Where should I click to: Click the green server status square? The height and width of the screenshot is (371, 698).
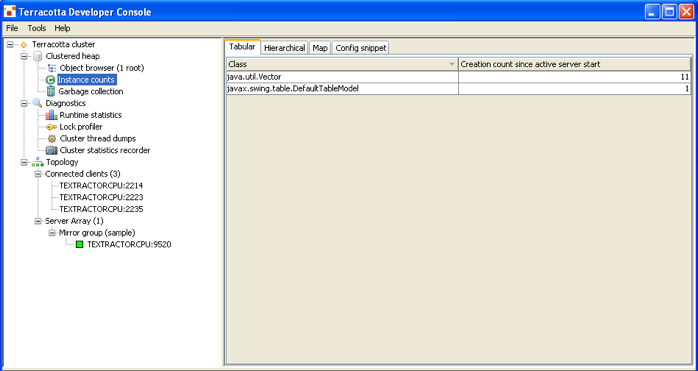click(x=79, y=245)
